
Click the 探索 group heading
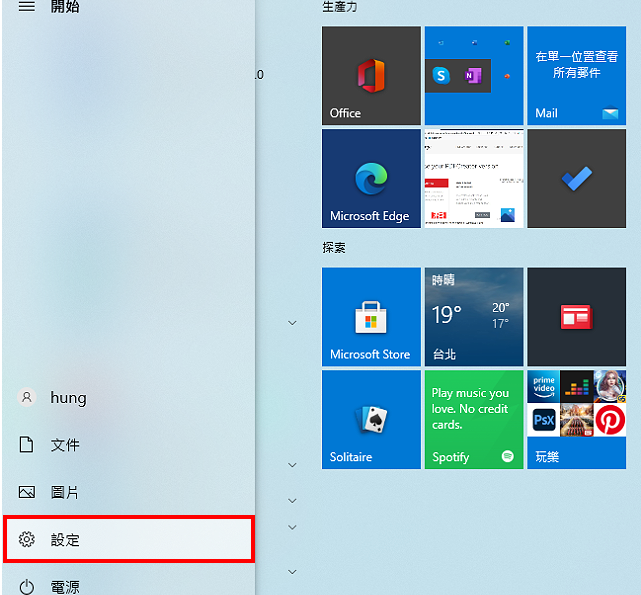(334, 247)
